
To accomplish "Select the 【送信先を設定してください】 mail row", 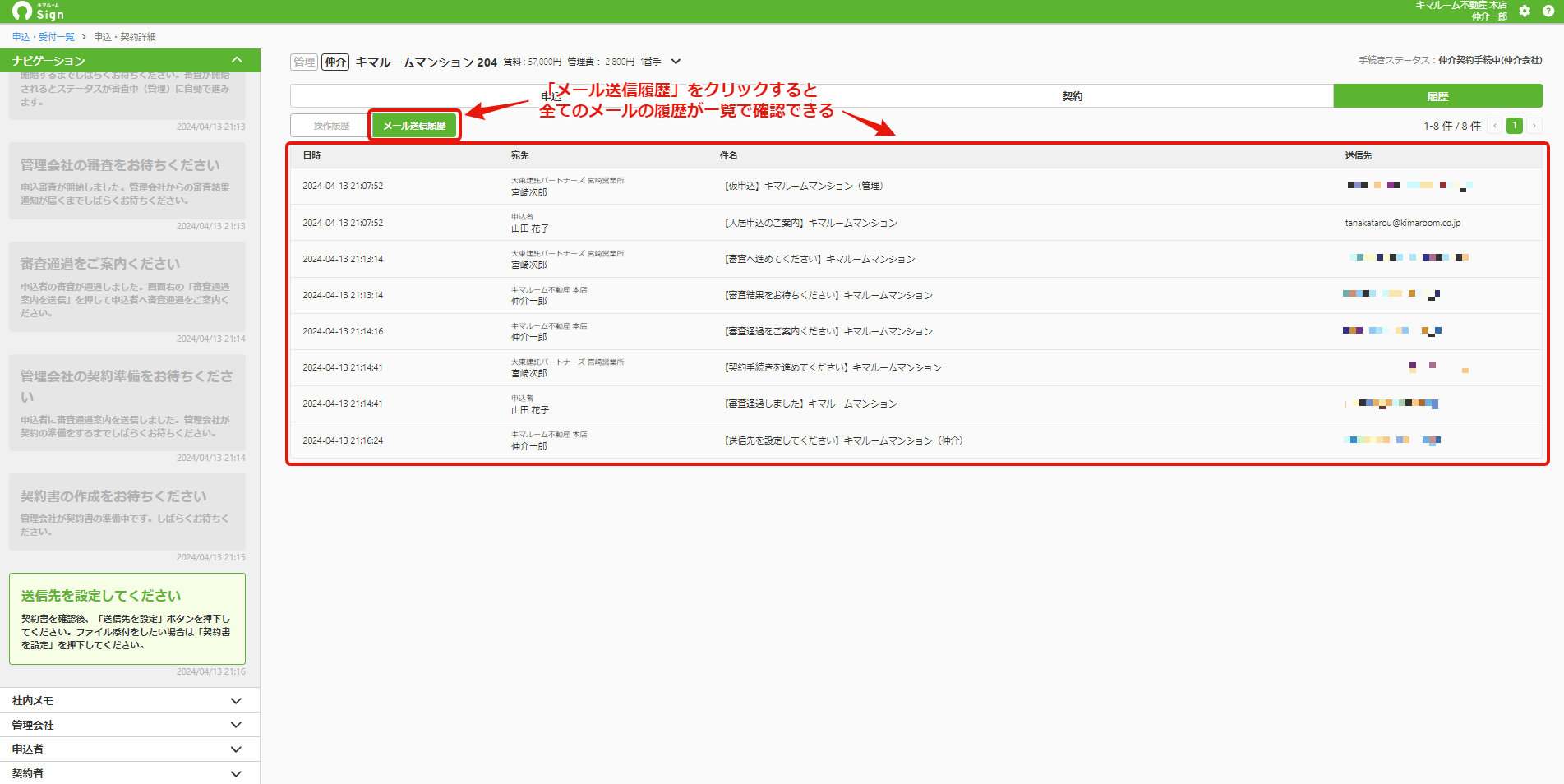I will pos(916,440).
